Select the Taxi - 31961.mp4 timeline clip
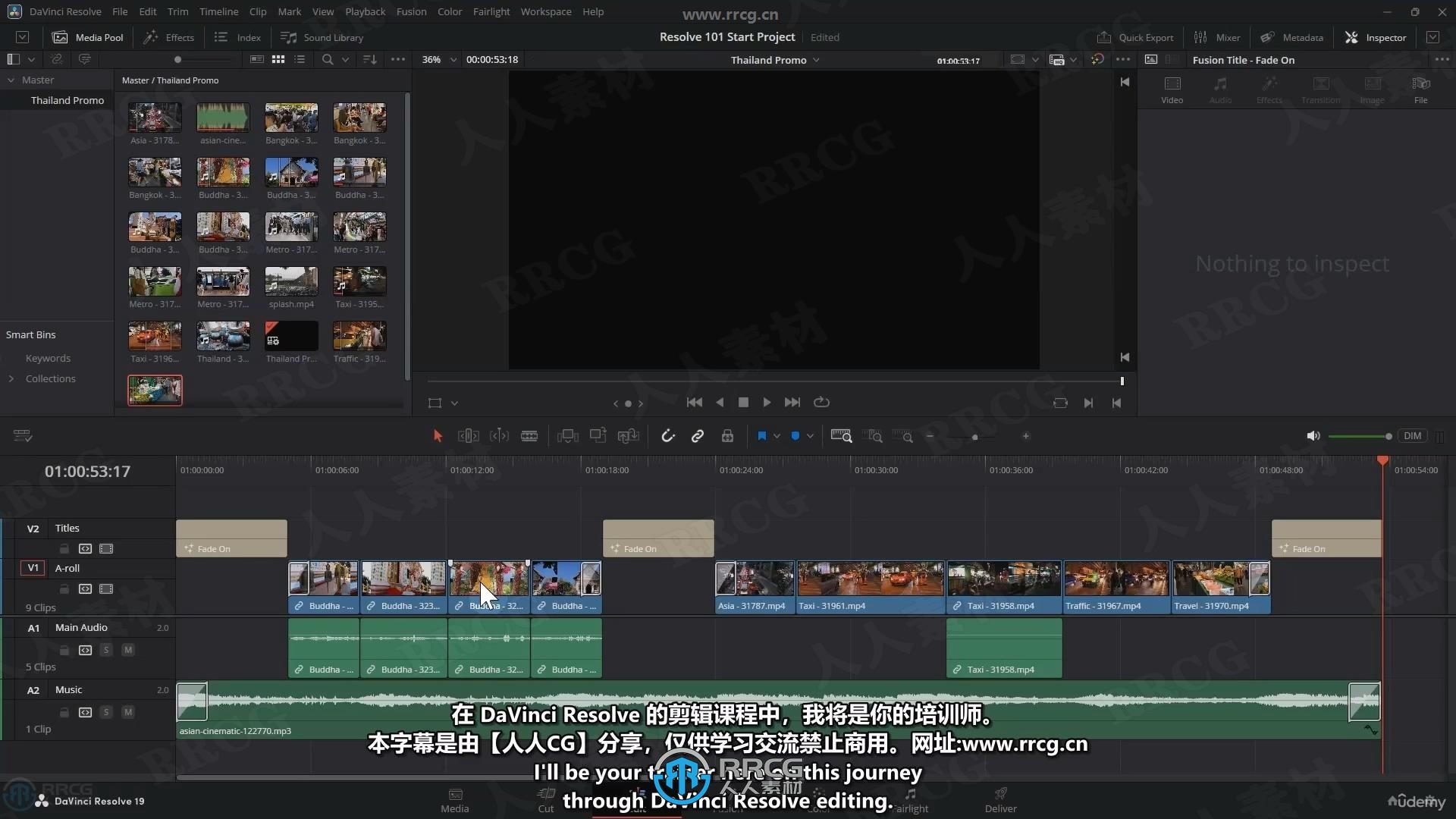This screenshot has height=819, width=1456. point(871,587)
